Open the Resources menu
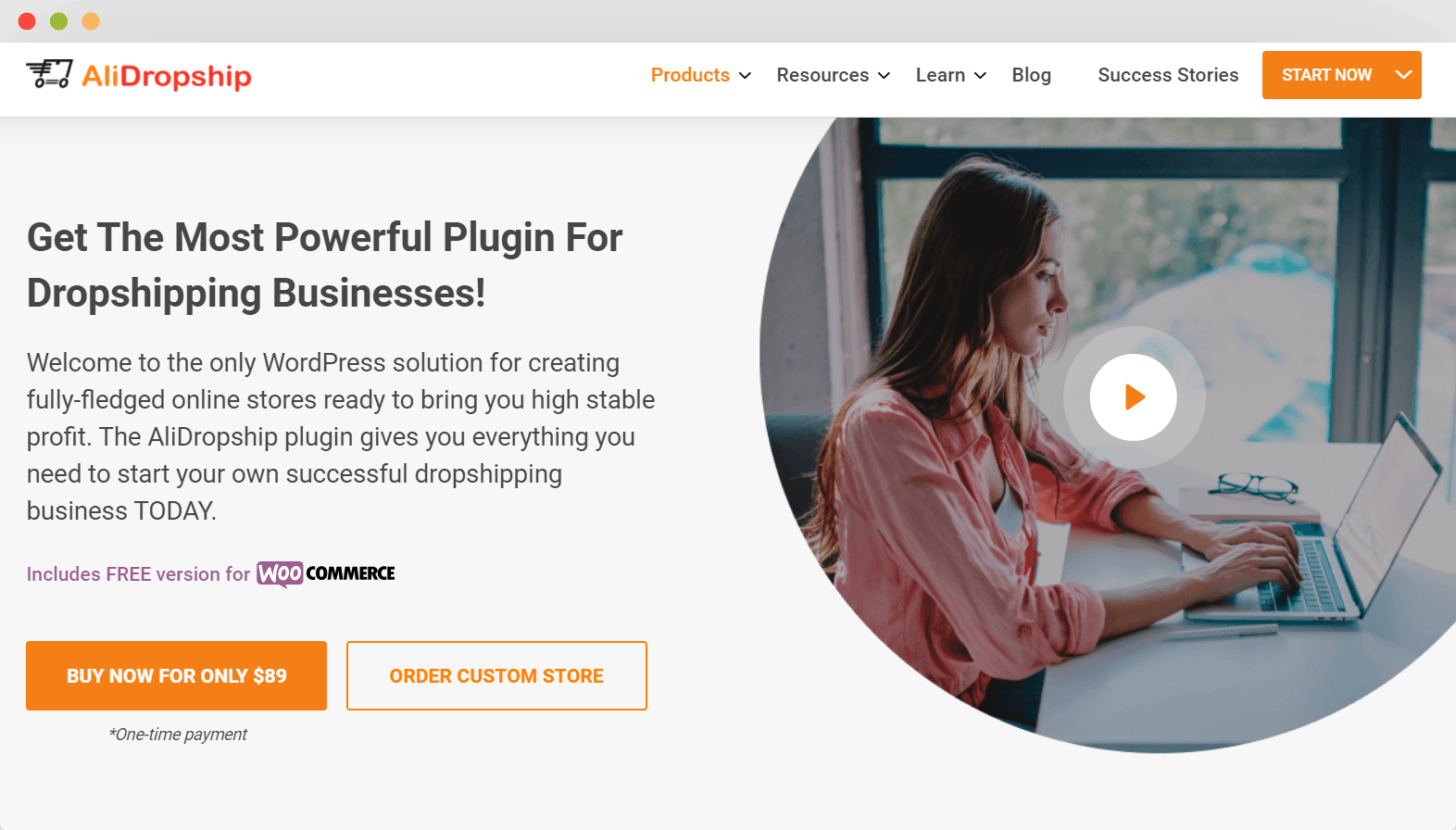 pos(822,75)
